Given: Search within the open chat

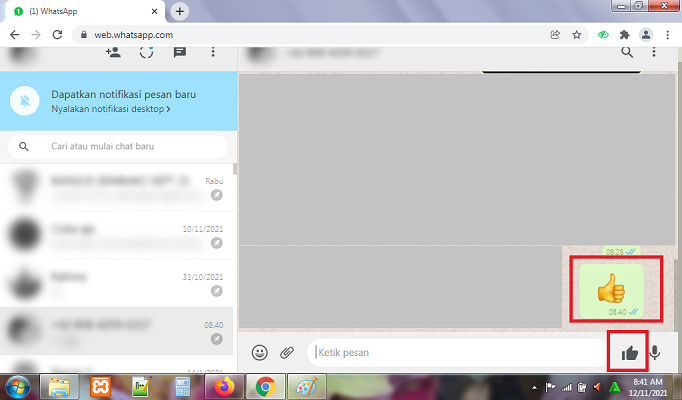Looking at the screenshot, I should pyautogui.click(x=627, y=52).
